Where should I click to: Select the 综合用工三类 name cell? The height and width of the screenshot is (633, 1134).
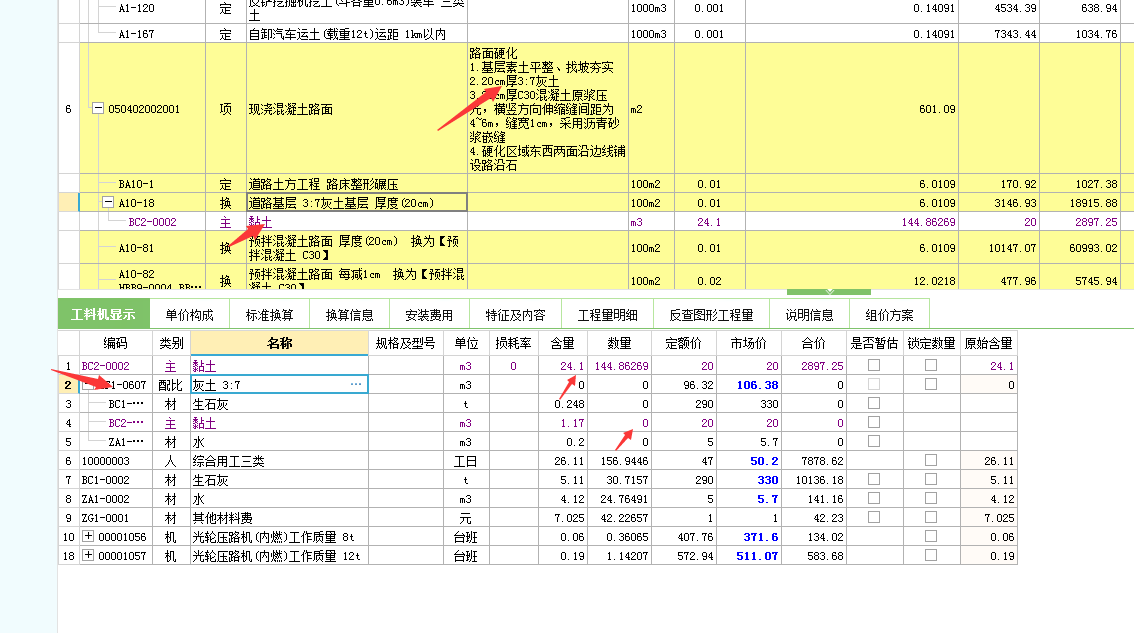pos(279,461)
